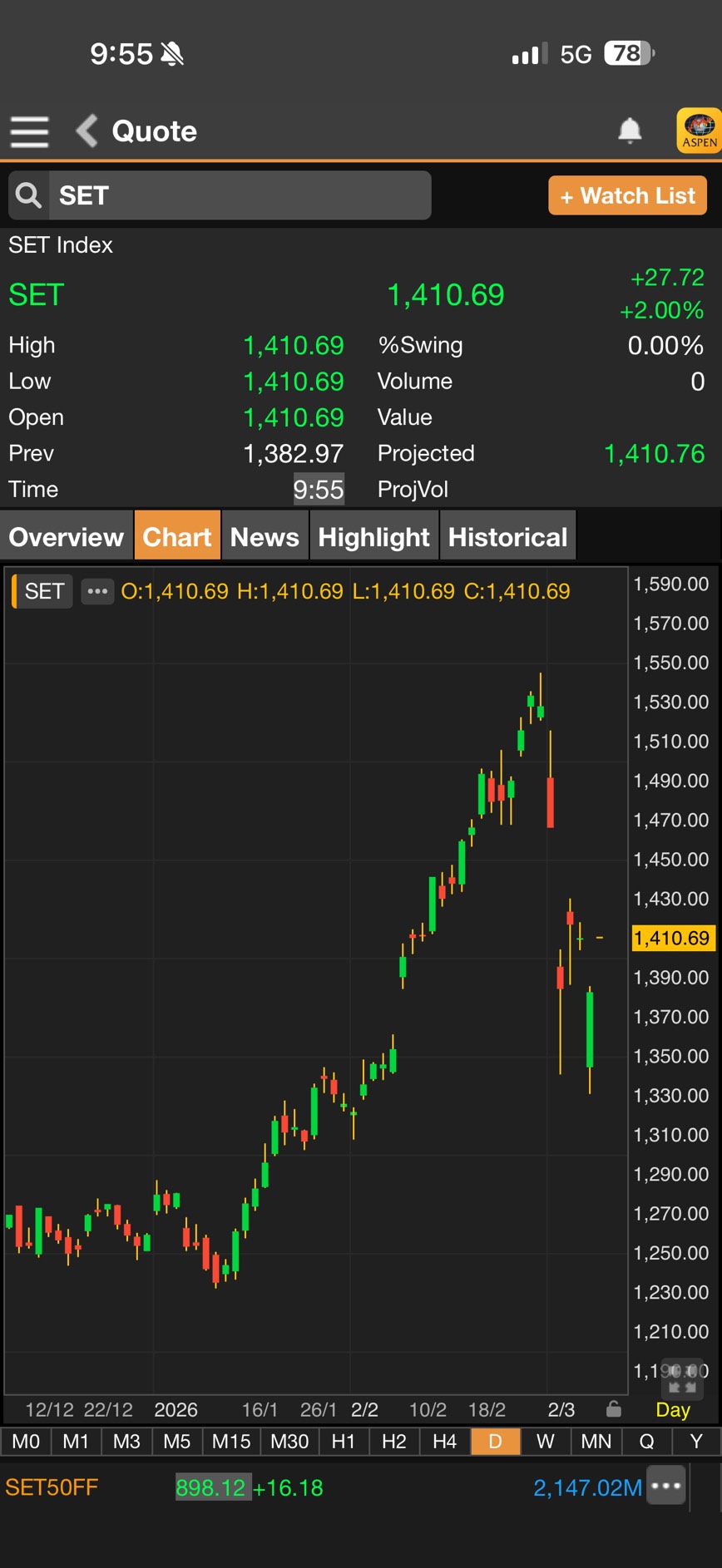Select the H1 interval button
The image size is (722, 1568).
(x=343, y=1442)
